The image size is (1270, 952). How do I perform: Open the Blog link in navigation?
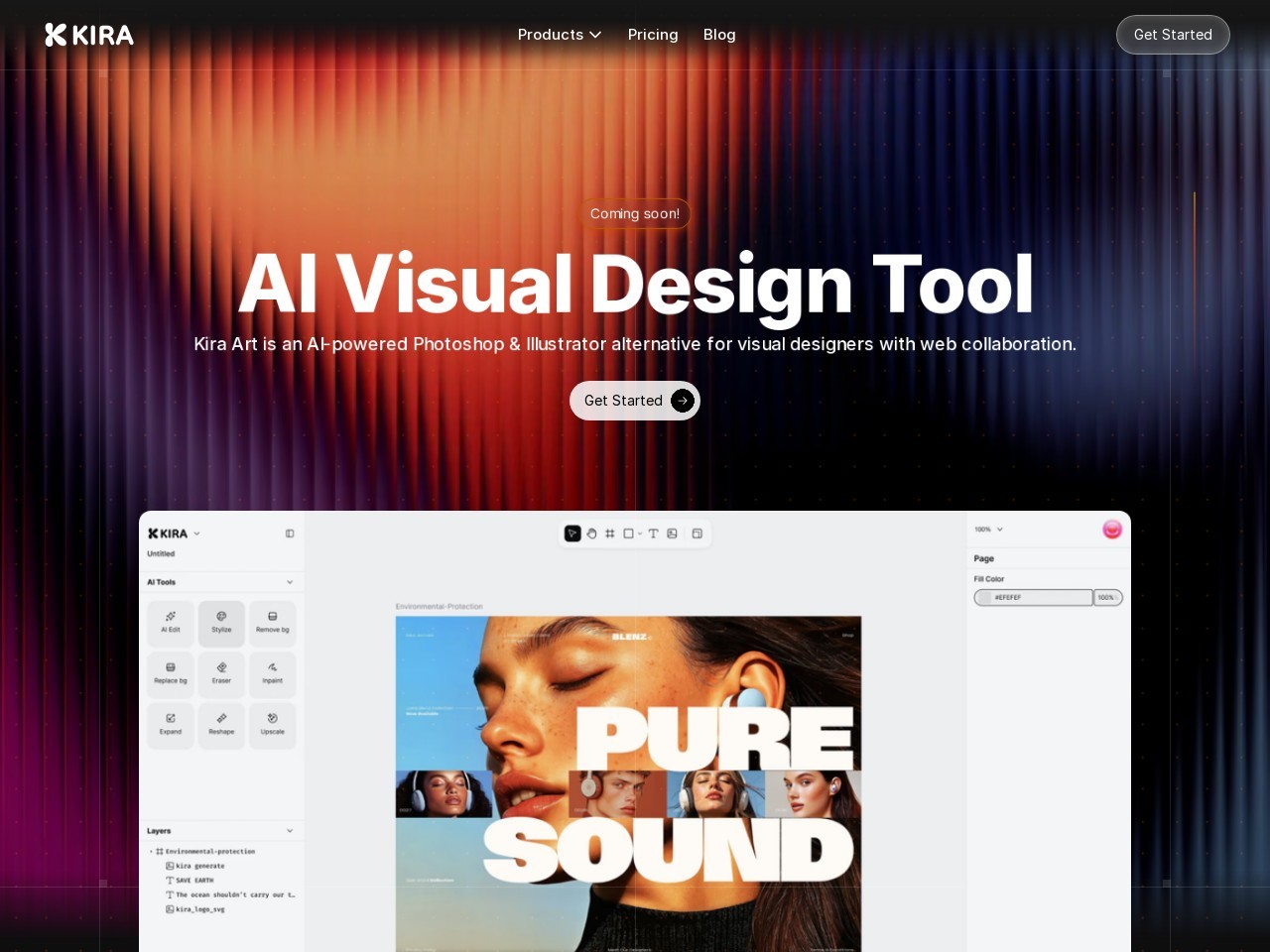pyautogui.click(x=719, y=35)
